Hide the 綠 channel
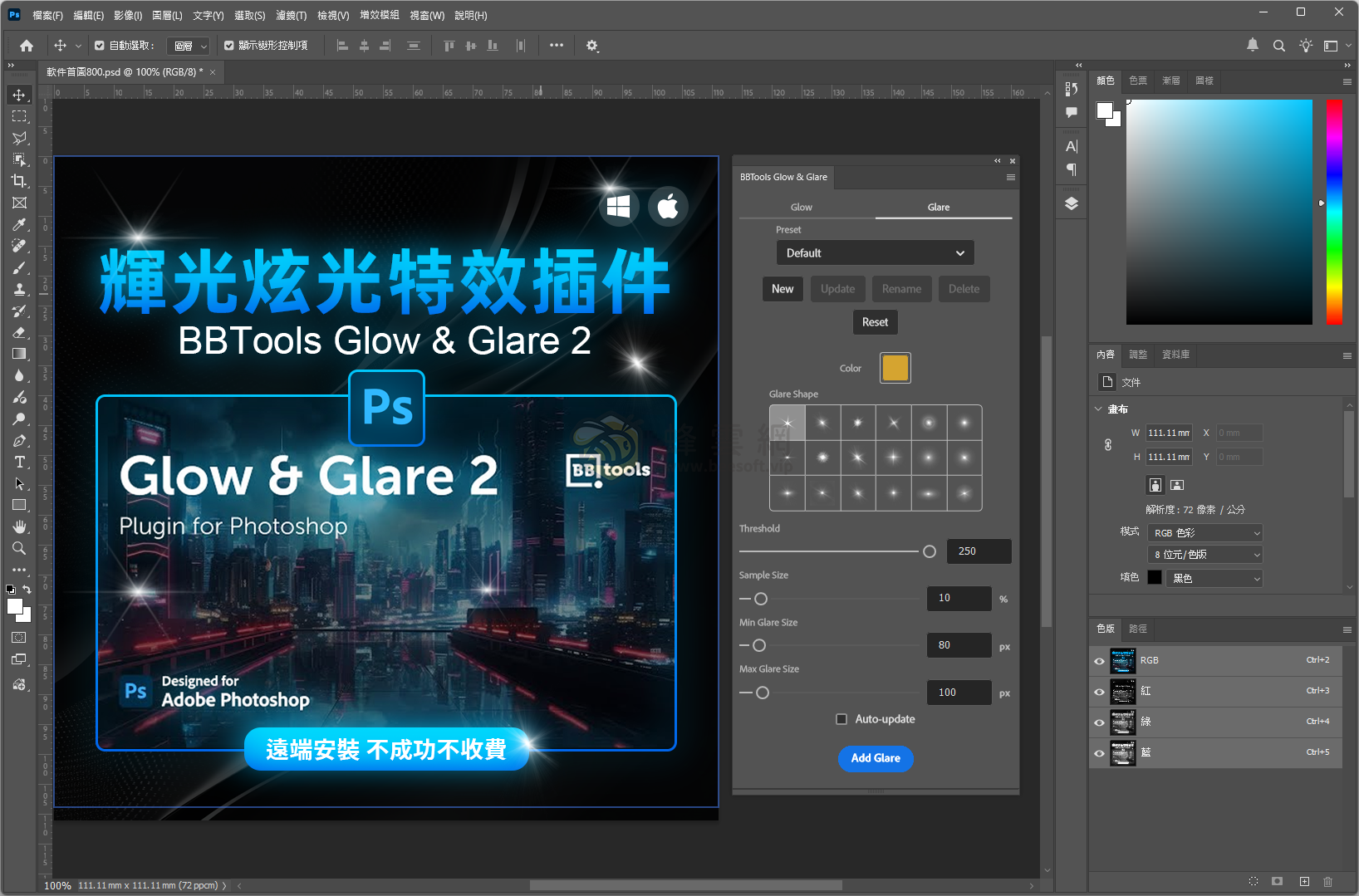 pyautogui.click(x=1099, y=722)
